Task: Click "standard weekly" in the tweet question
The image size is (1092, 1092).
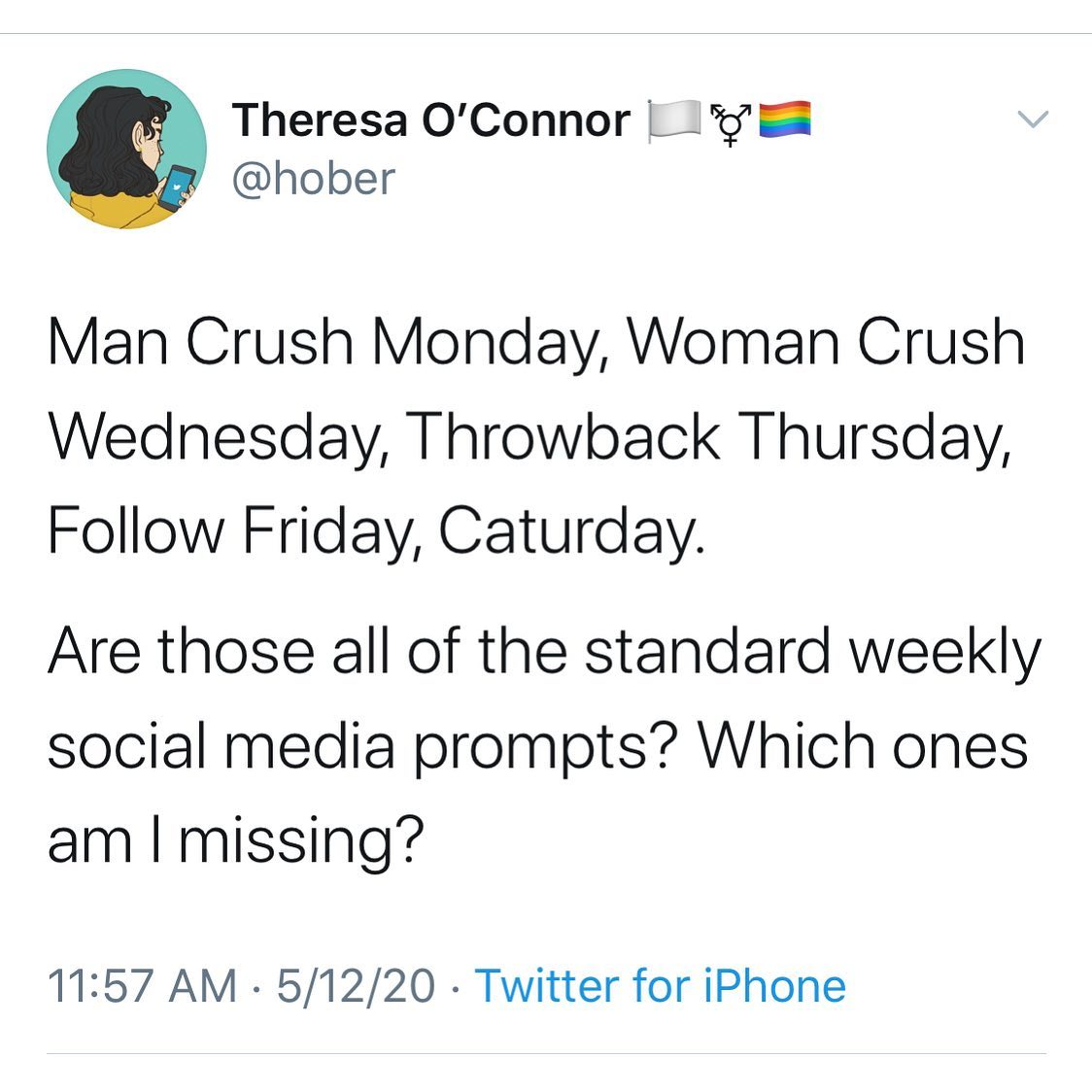Action: pos(812,651)
